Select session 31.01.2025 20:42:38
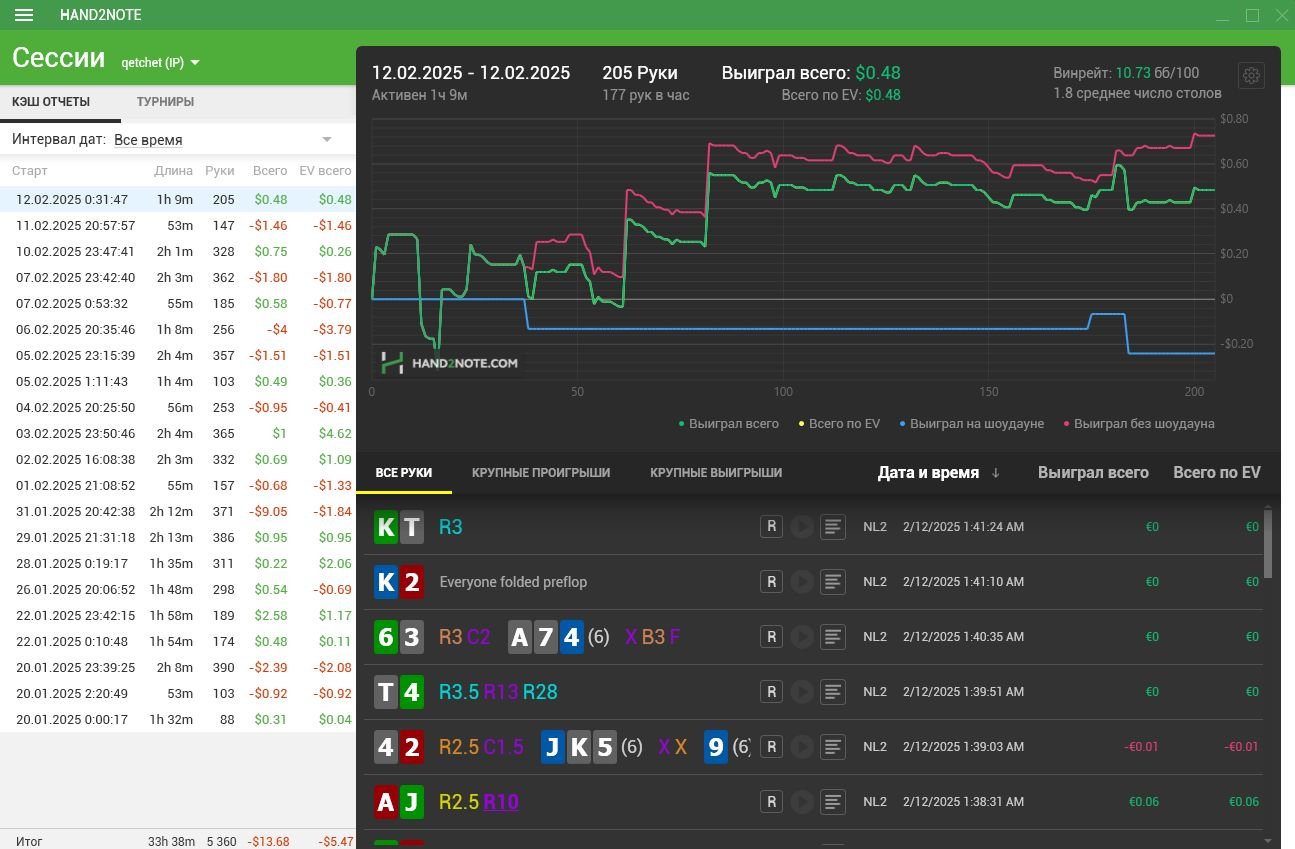The image size is (1295, 849). (178, 512)
